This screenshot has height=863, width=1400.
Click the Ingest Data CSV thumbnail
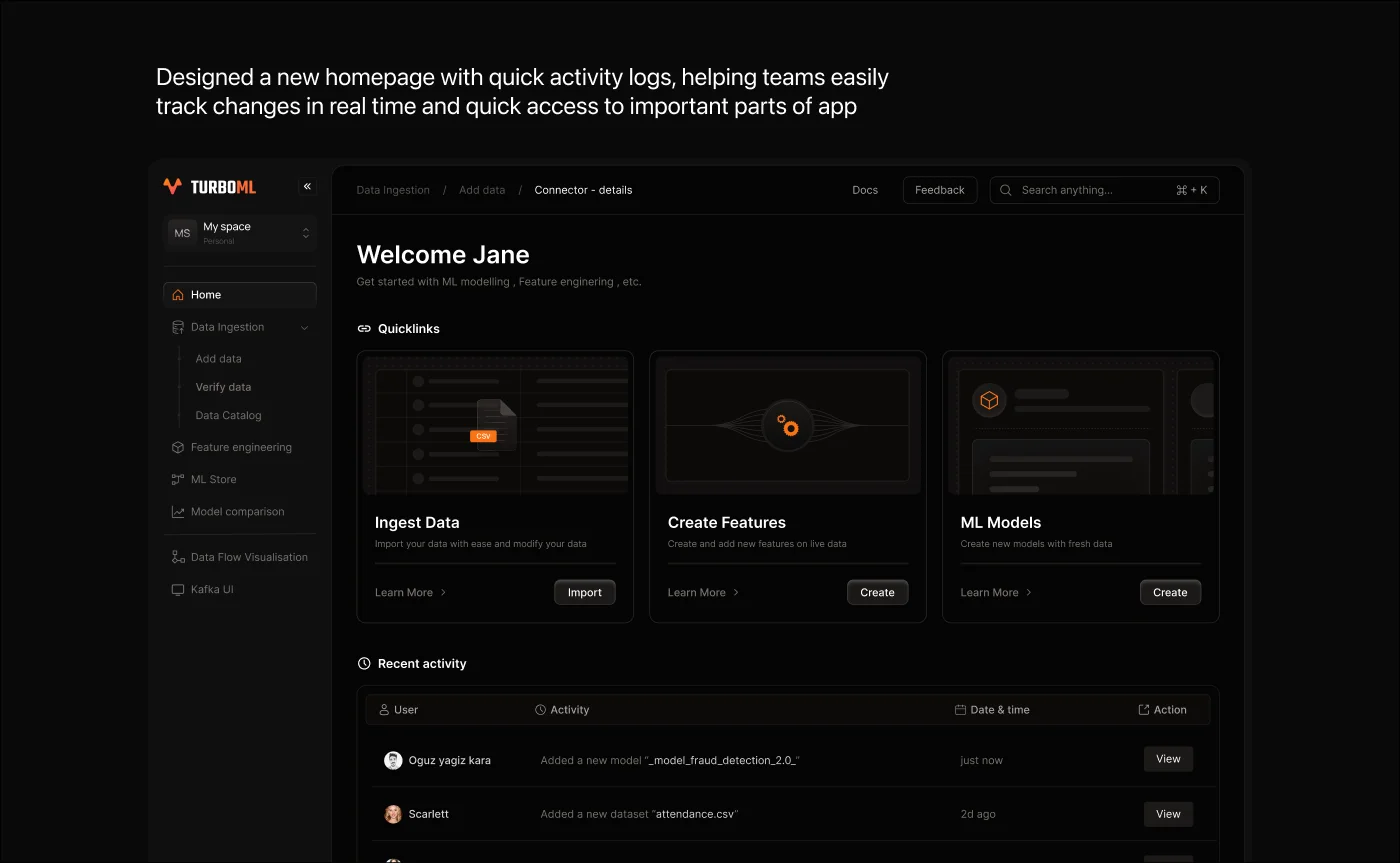pos(495,425)
